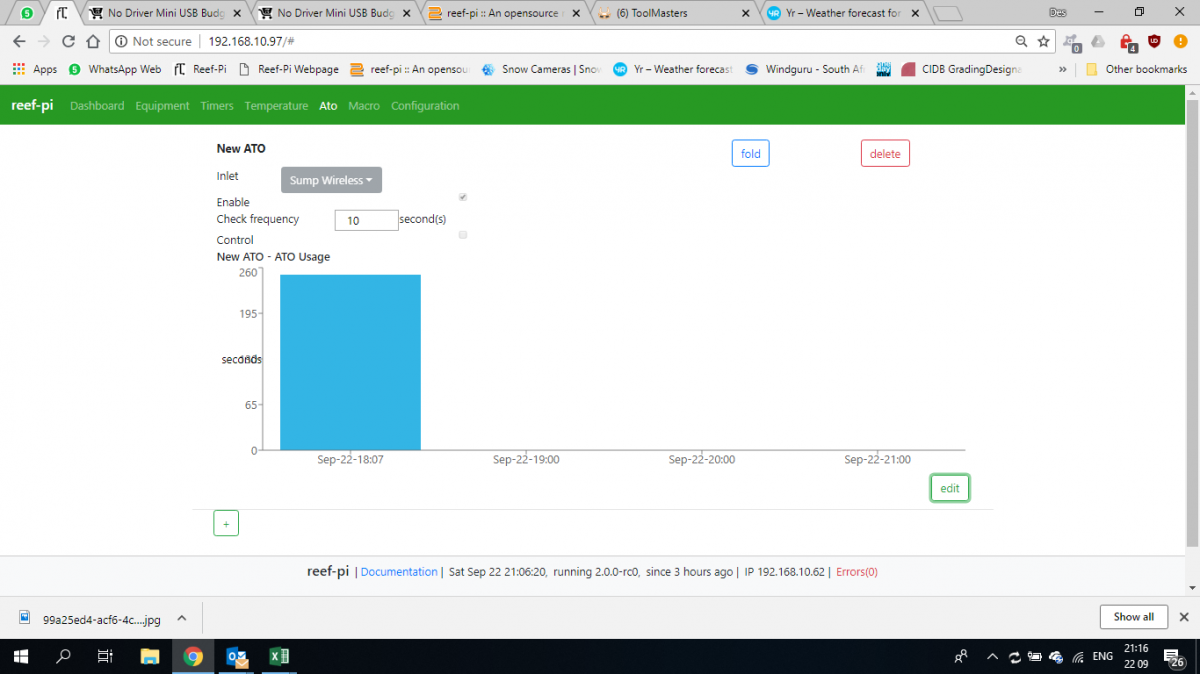Open the downloaded 99a25ed4 jpg file
The height and width of the screenshot is (674, 1200).
pos(90,618)
